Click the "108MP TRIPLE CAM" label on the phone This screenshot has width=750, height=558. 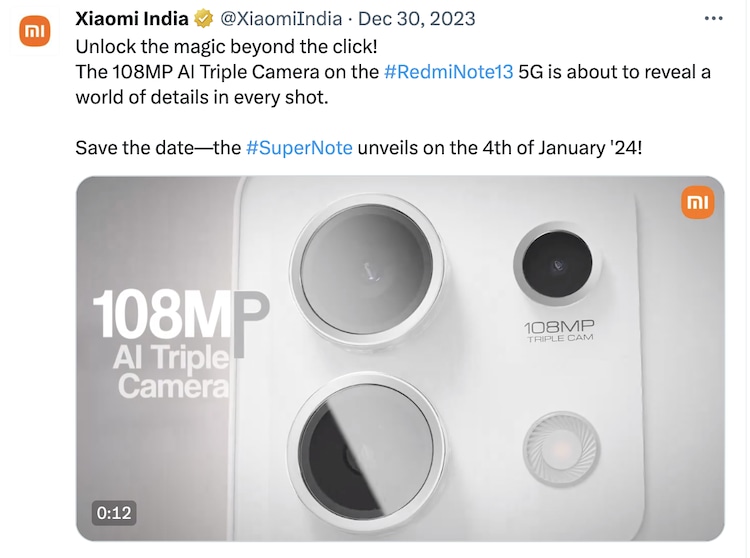click(x=559, y=331)
